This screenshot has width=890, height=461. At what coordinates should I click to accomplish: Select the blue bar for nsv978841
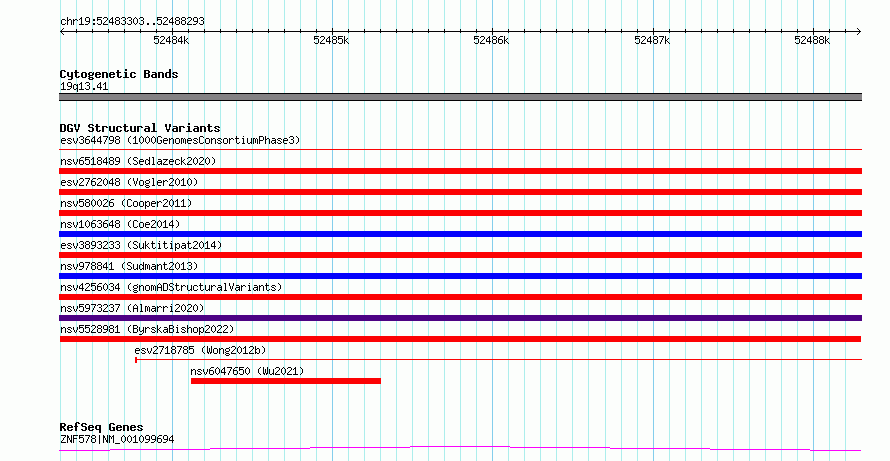(x=460, y=276)
